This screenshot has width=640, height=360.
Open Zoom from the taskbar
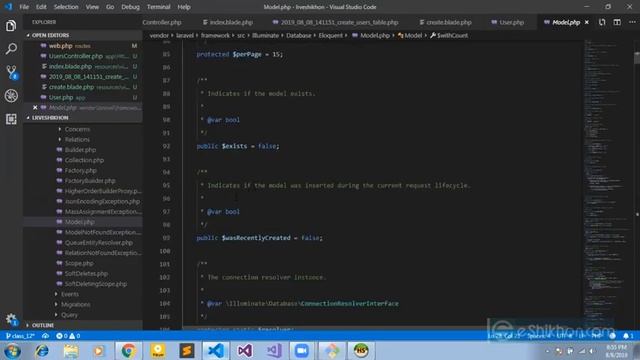click(x=302, y=351)
